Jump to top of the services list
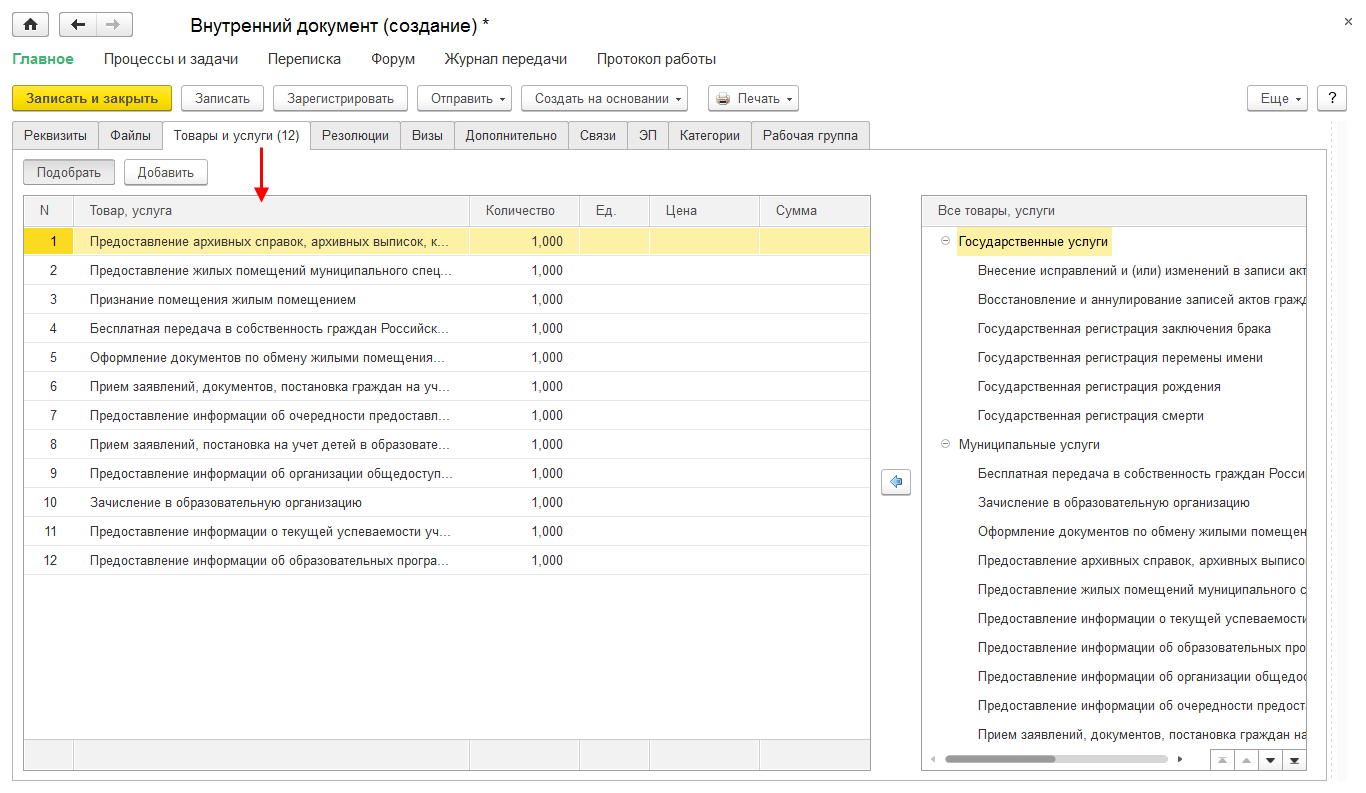 [x=1222, y=760]
